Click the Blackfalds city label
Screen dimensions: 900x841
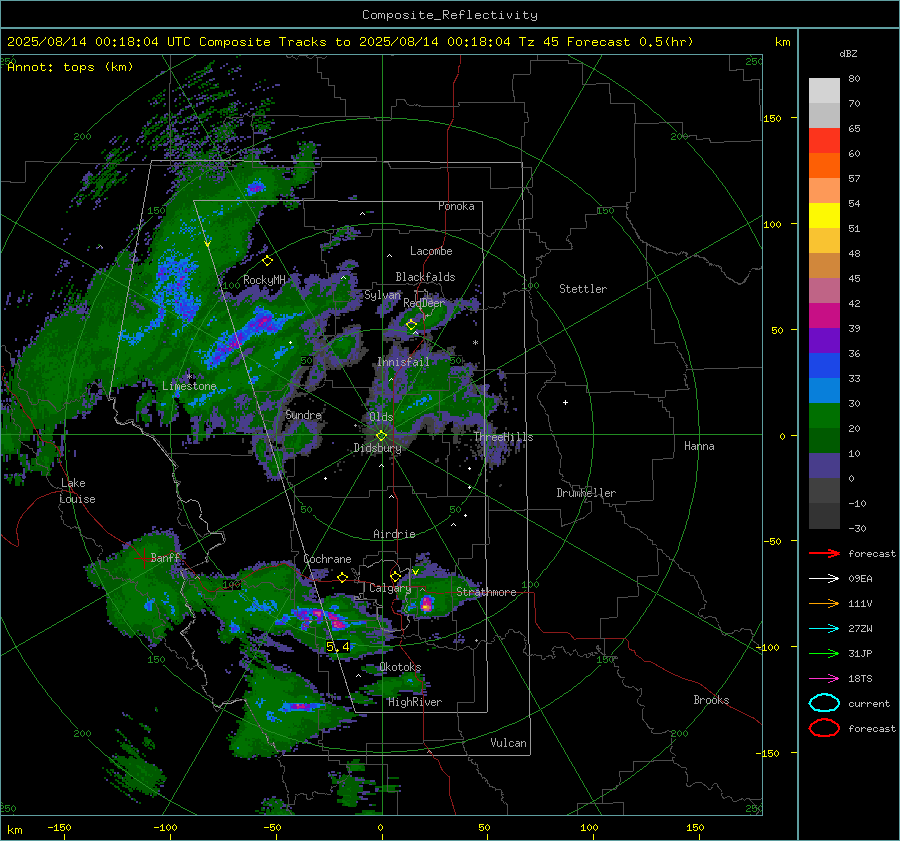(425, 277)
